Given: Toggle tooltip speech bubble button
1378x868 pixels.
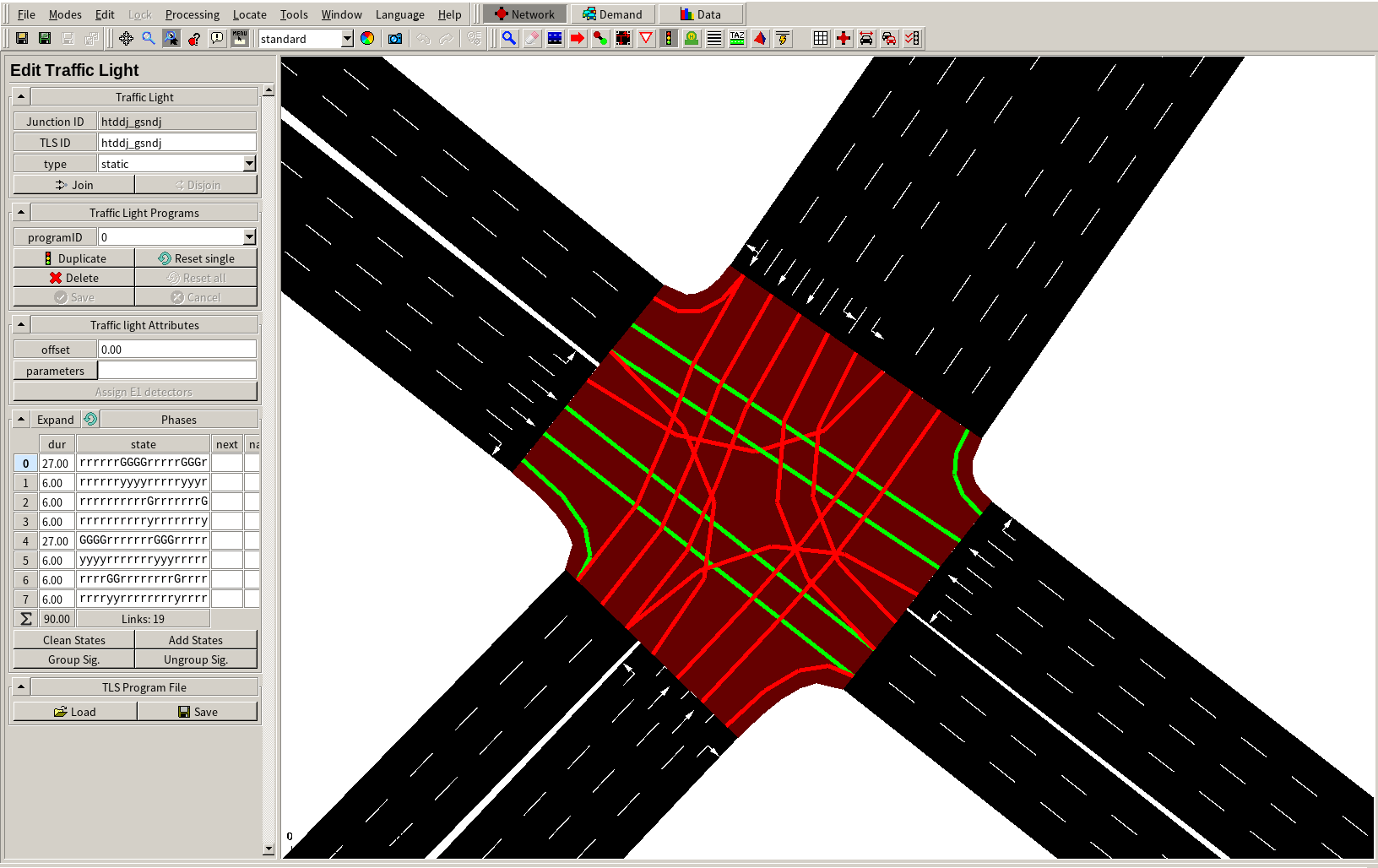Looking at the screenshot, I should coord(217,38).
